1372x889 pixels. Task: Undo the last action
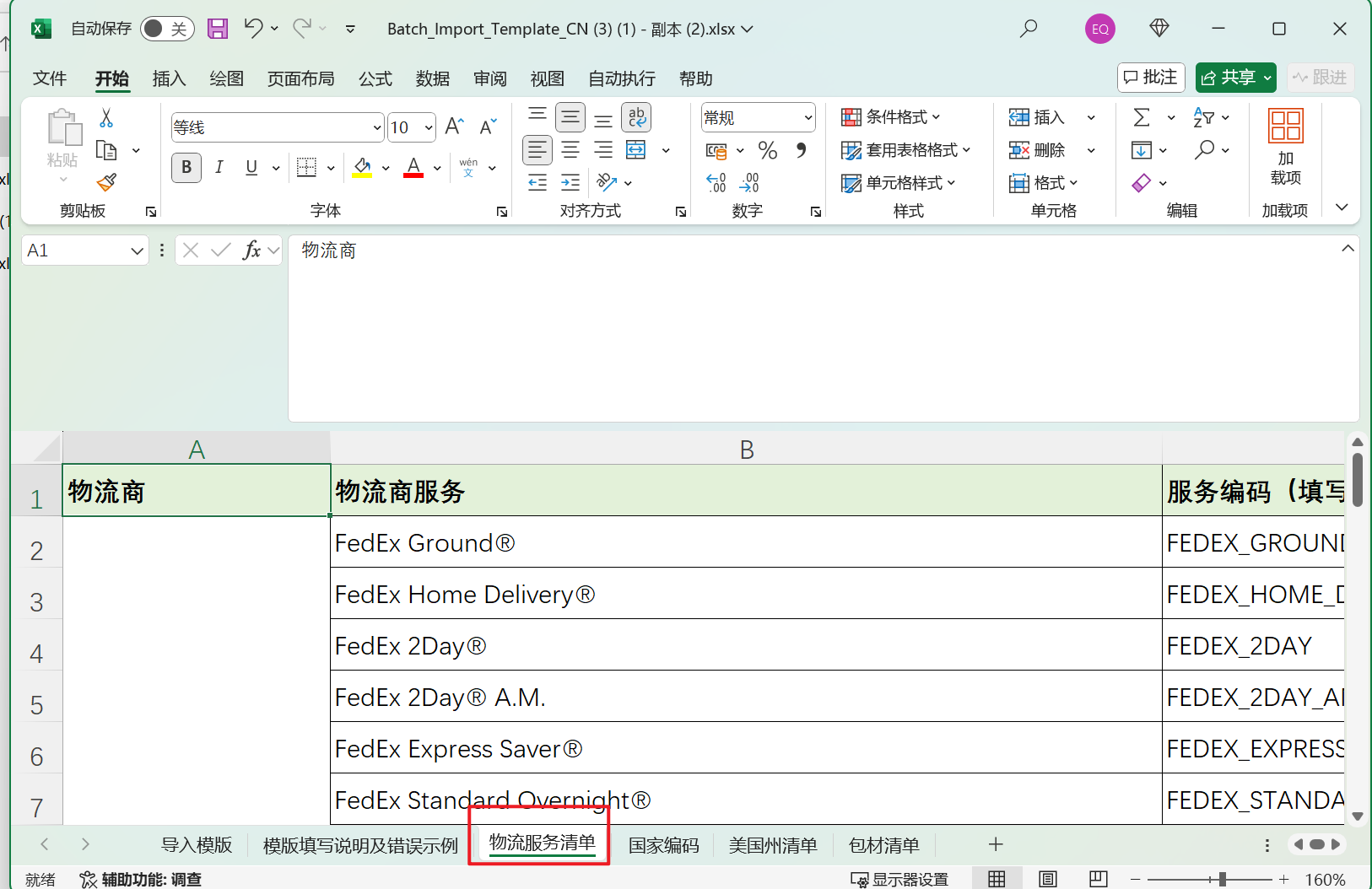[253, 28]
